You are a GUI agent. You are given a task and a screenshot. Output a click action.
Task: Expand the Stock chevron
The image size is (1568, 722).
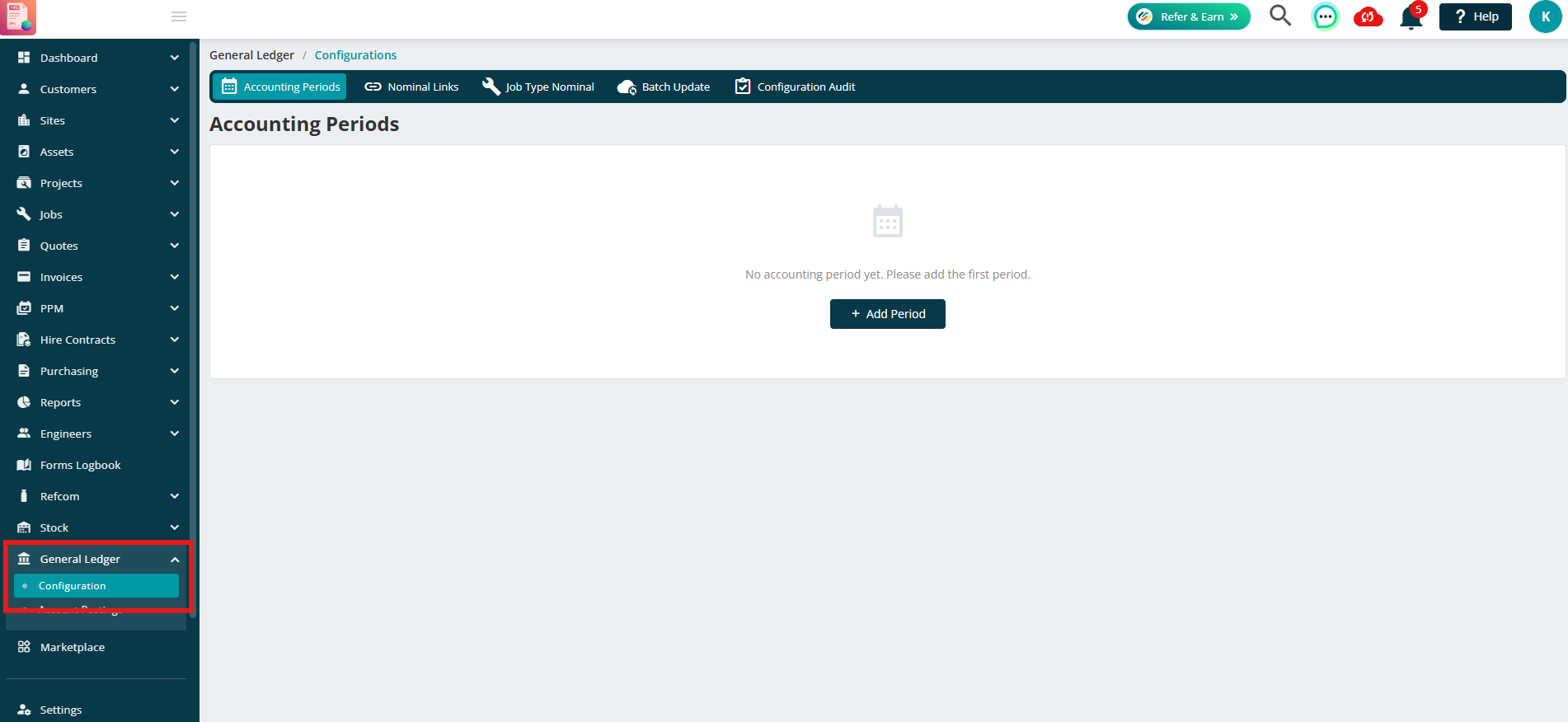coord(174,527)
